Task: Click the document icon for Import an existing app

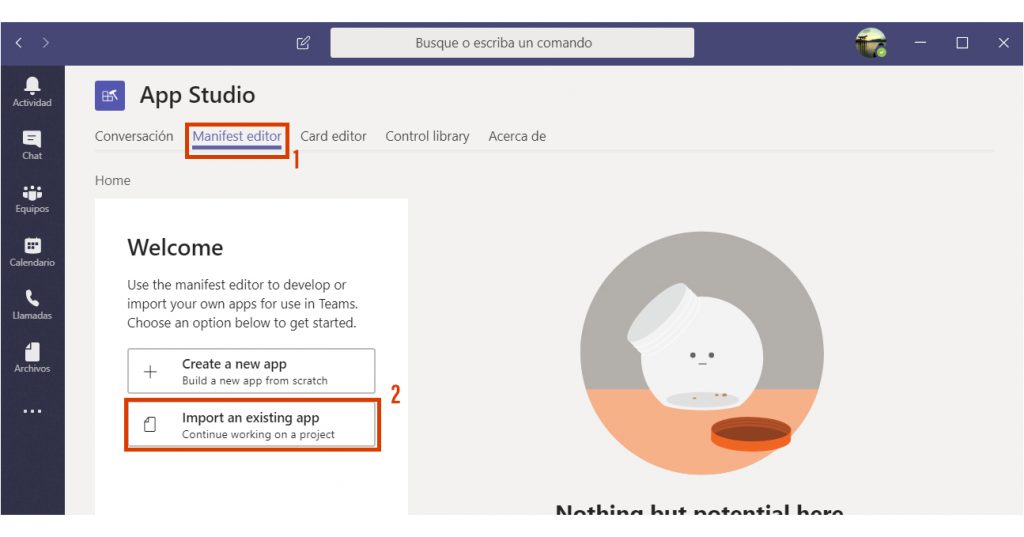Action: point(150,425)
